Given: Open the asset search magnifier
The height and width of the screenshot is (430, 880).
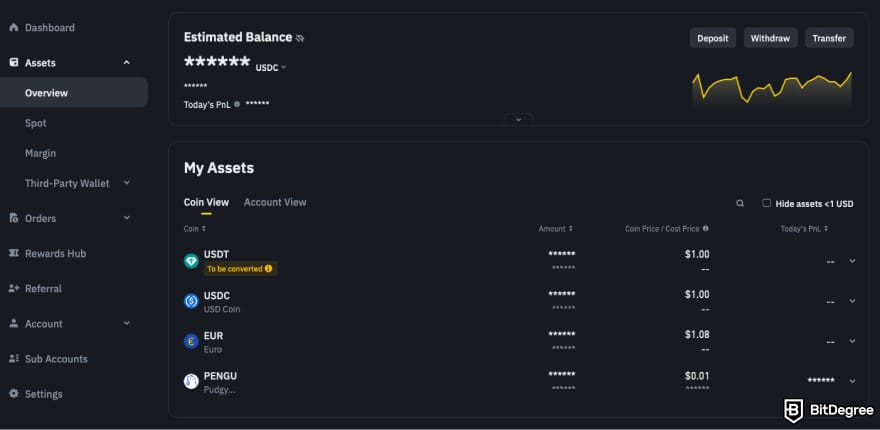Looking at the screenshot, I should [x=740, y=204].
